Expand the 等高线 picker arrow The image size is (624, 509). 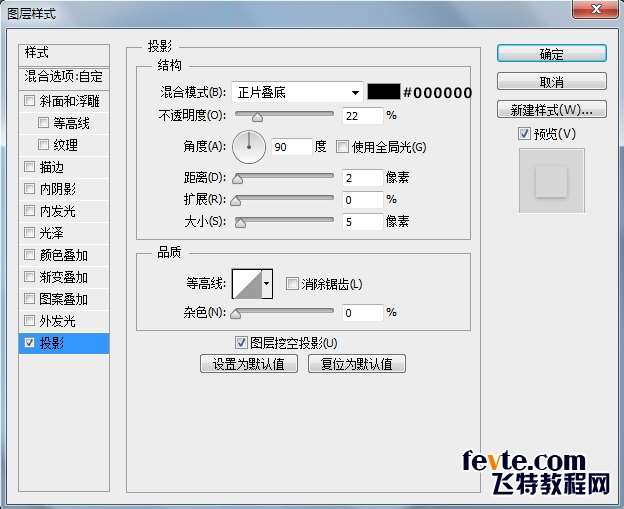coord(267,284)
